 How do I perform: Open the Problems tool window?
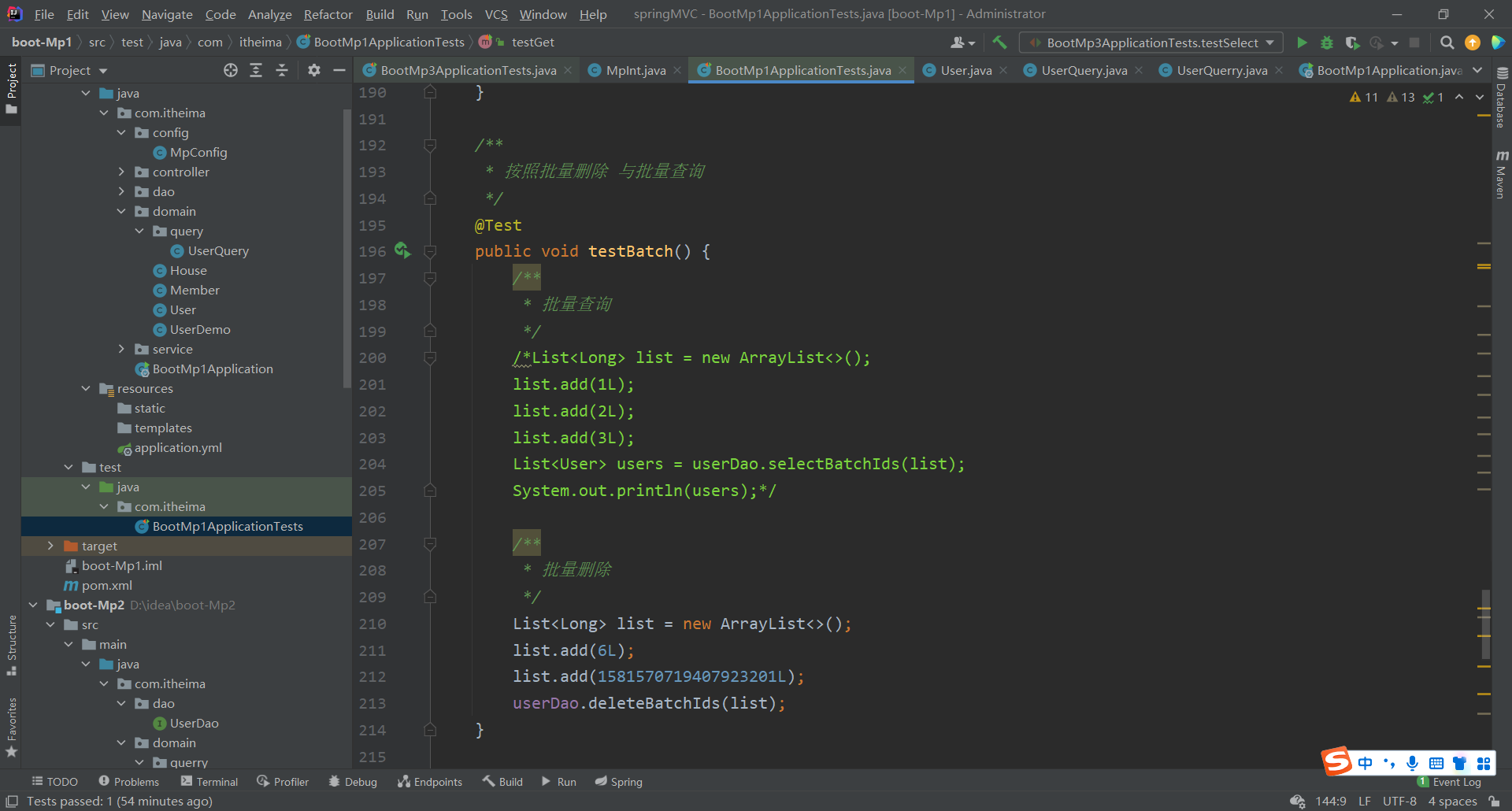tap(128, 782)
